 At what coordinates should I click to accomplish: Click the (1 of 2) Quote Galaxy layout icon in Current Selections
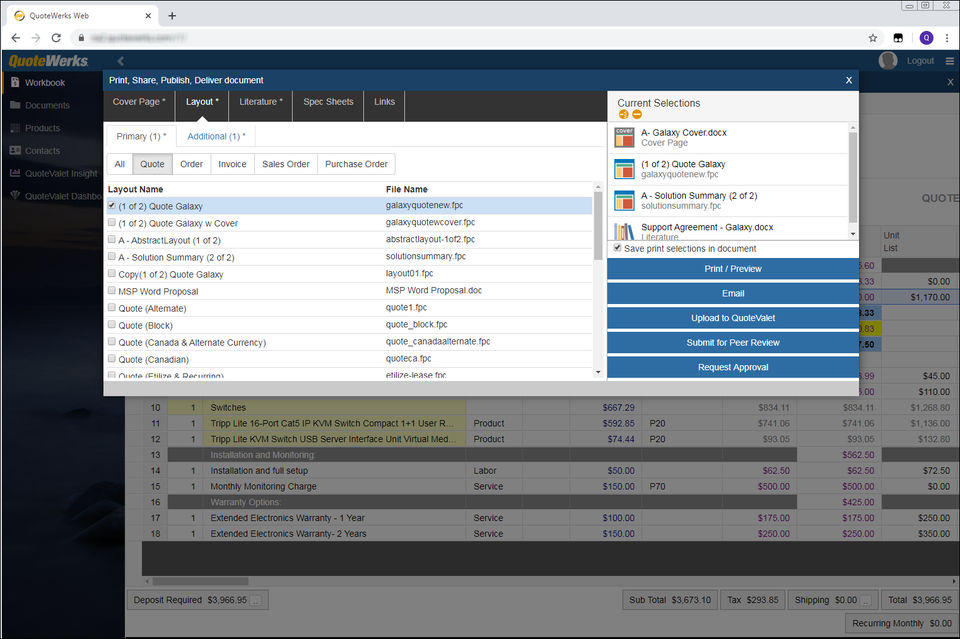pos(624,169)
